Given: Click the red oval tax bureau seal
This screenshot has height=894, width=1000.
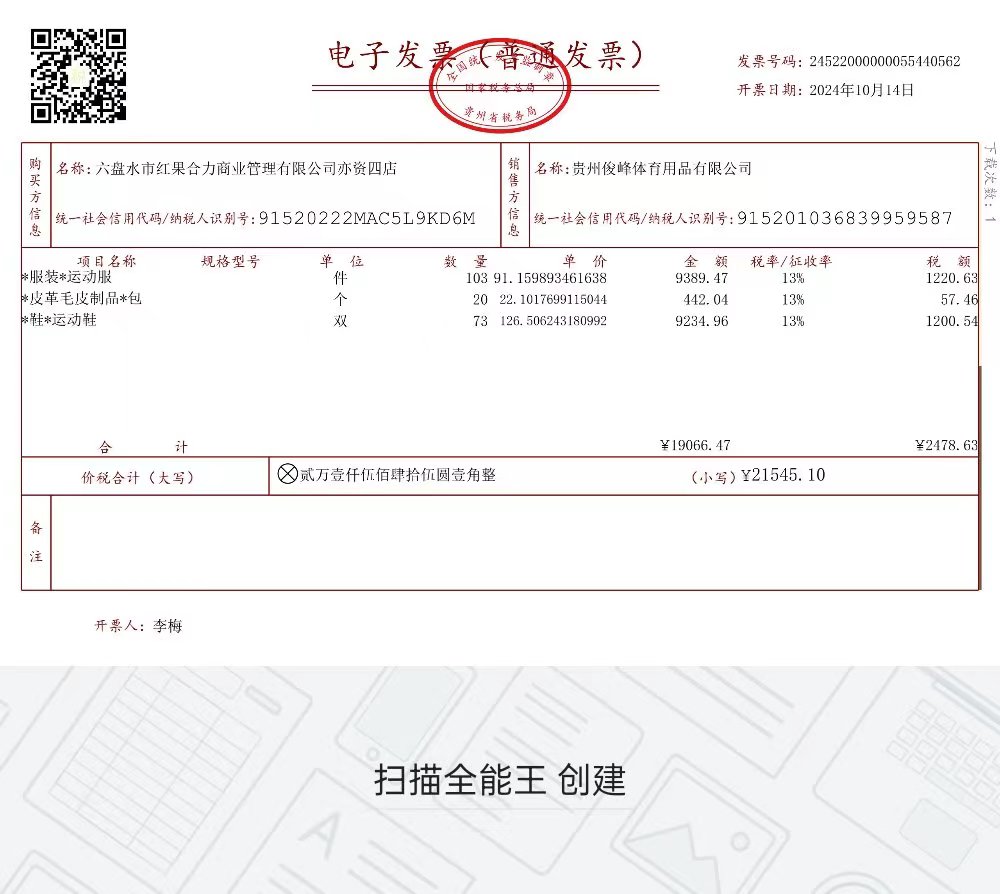Looking at the screenshot, I should (495, 88).
